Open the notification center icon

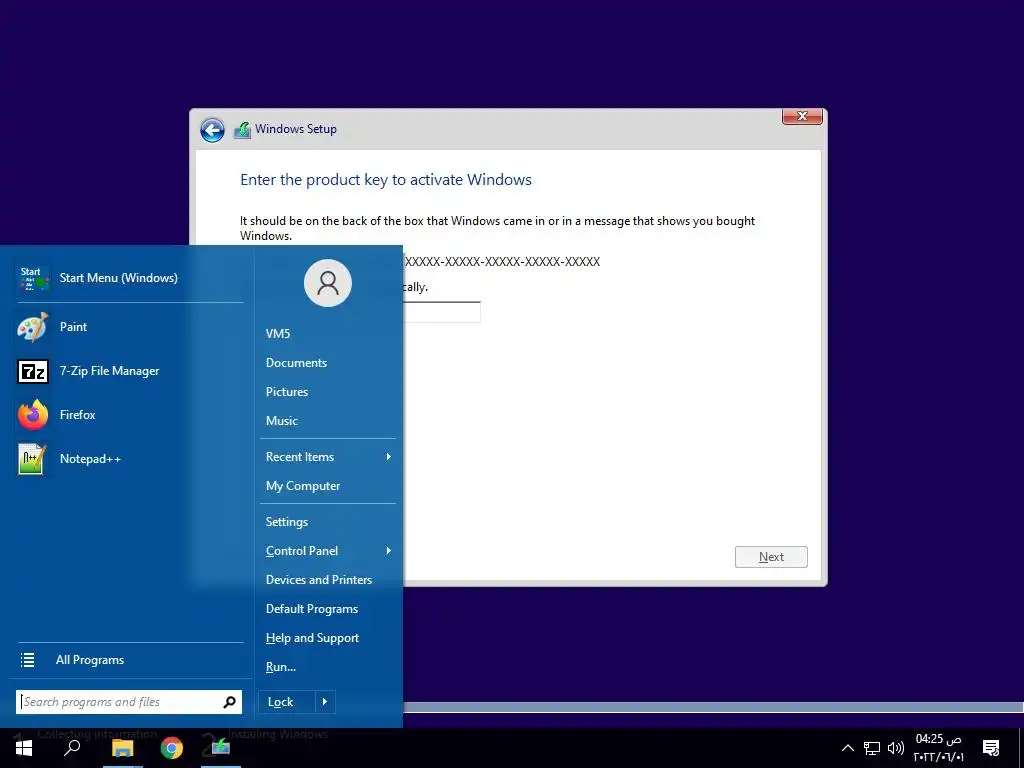pos(991,748)
